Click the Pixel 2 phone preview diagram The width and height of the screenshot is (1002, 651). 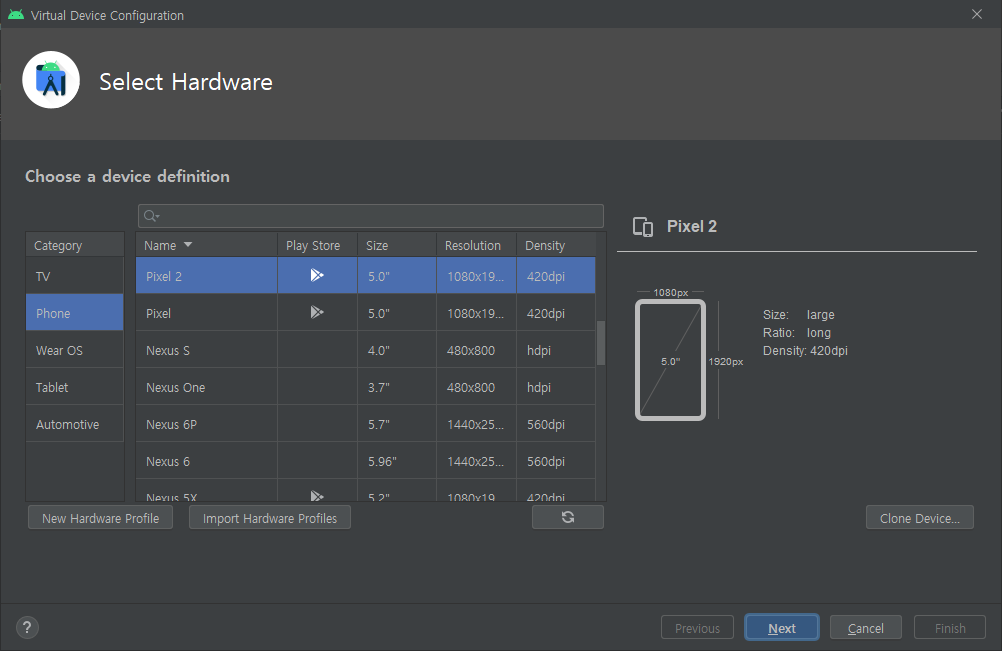click(670, 360)
